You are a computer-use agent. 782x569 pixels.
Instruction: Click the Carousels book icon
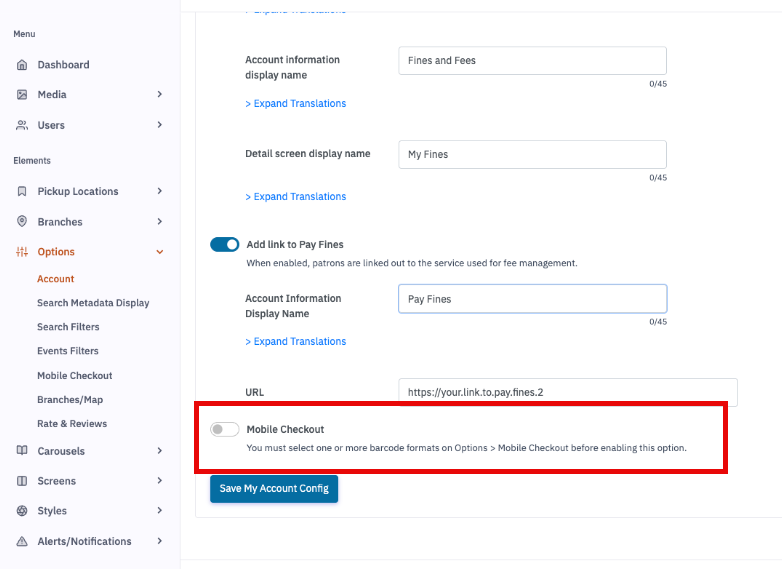[22, 451]
